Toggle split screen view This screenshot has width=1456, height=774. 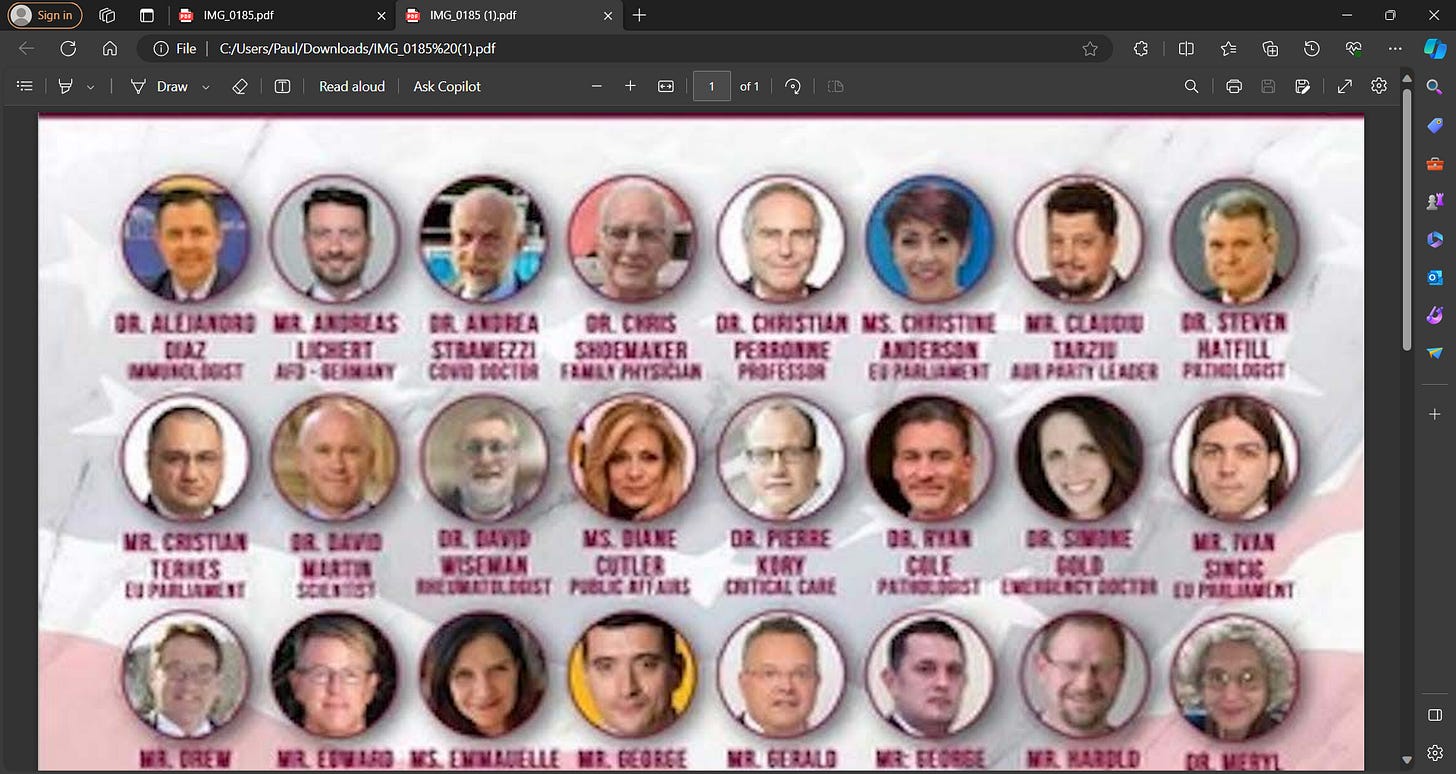(x=1186, y=48)
